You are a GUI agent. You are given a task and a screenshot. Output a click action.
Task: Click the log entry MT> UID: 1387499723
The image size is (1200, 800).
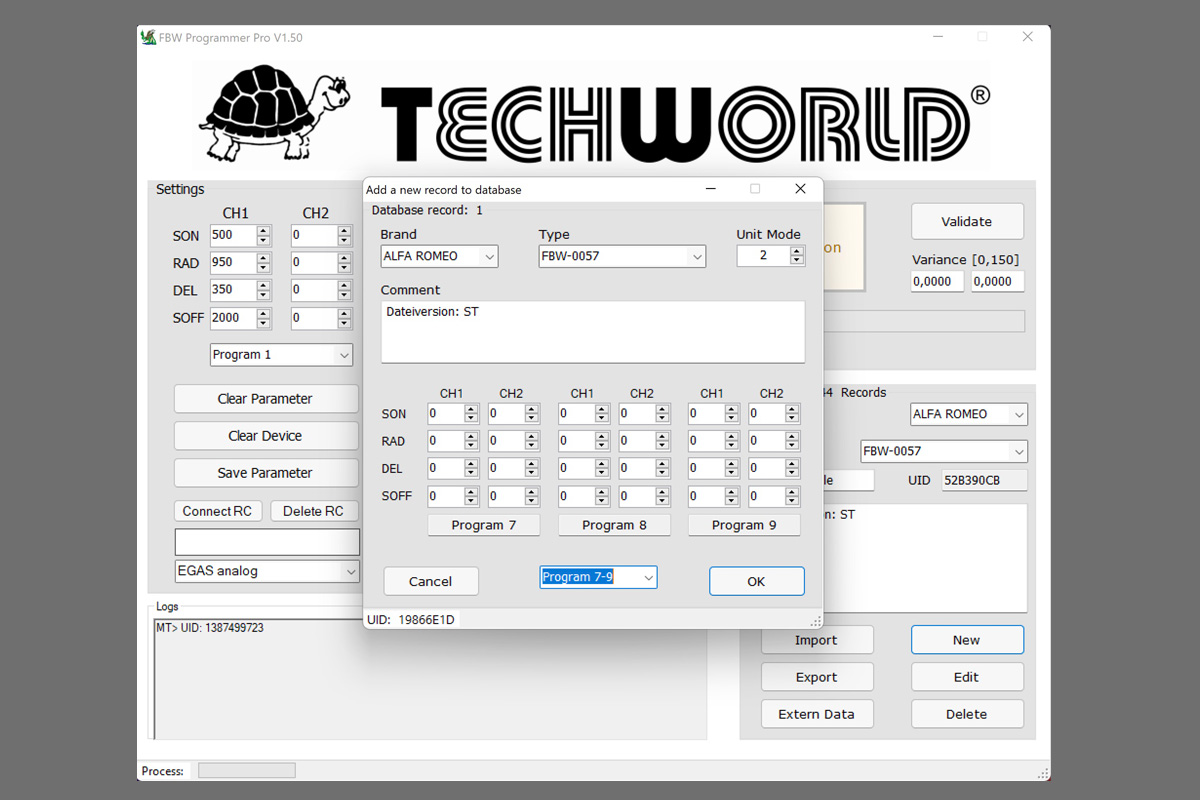pos(210,628)
